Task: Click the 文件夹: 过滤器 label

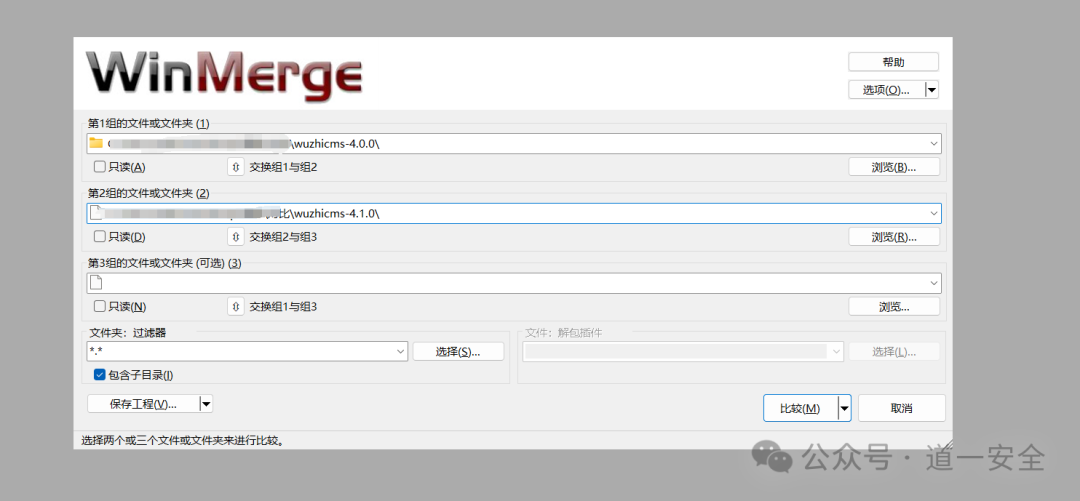Action: pyautogui.click(x=128, y=333)
